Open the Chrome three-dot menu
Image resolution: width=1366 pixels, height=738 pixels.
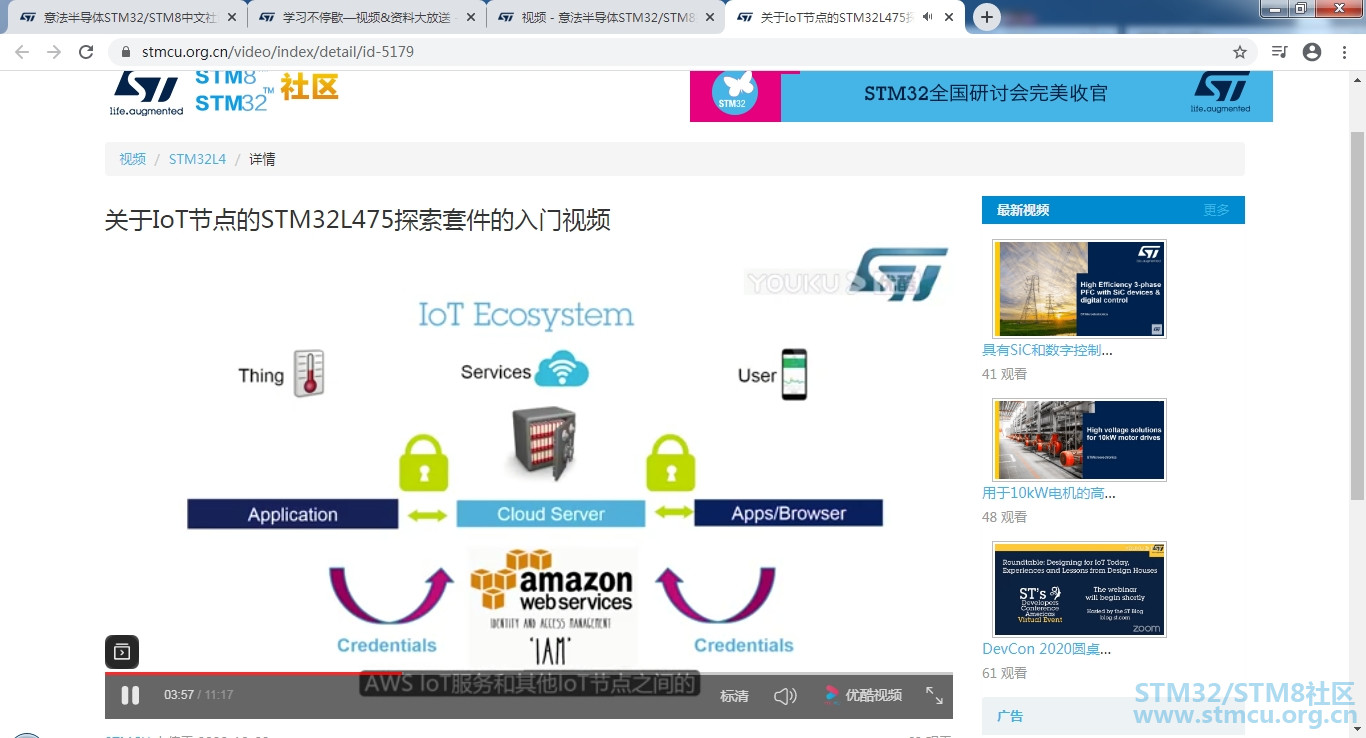click(x=1344, y=52)
